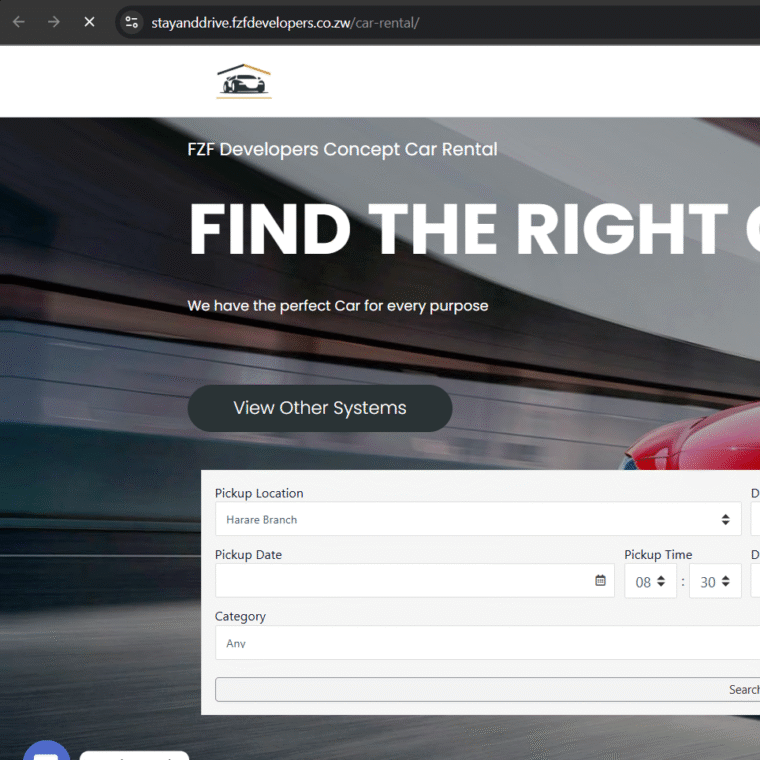Click the FZF Developers Concept Car Rental text
The width and height of the screenshot is (760, 760).
342,149
